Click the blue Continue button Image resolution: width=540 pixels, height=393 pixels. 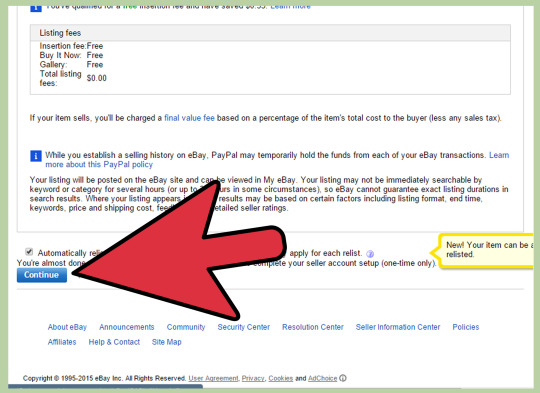(x=42, y=275)
